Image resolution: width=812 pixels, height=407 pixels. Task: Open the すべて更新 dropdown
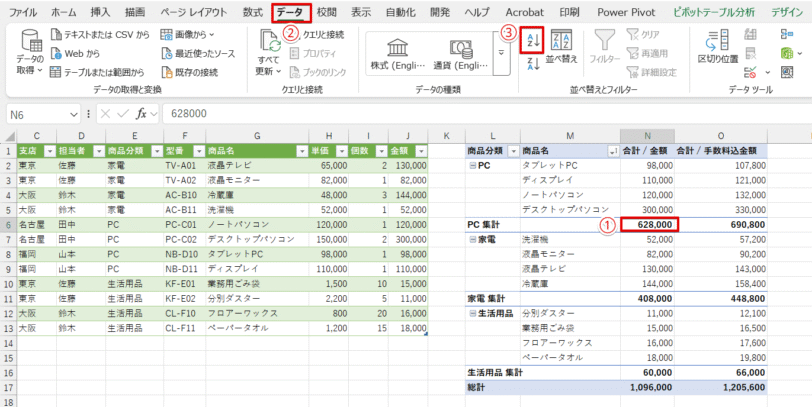click(x=269, y=53)
